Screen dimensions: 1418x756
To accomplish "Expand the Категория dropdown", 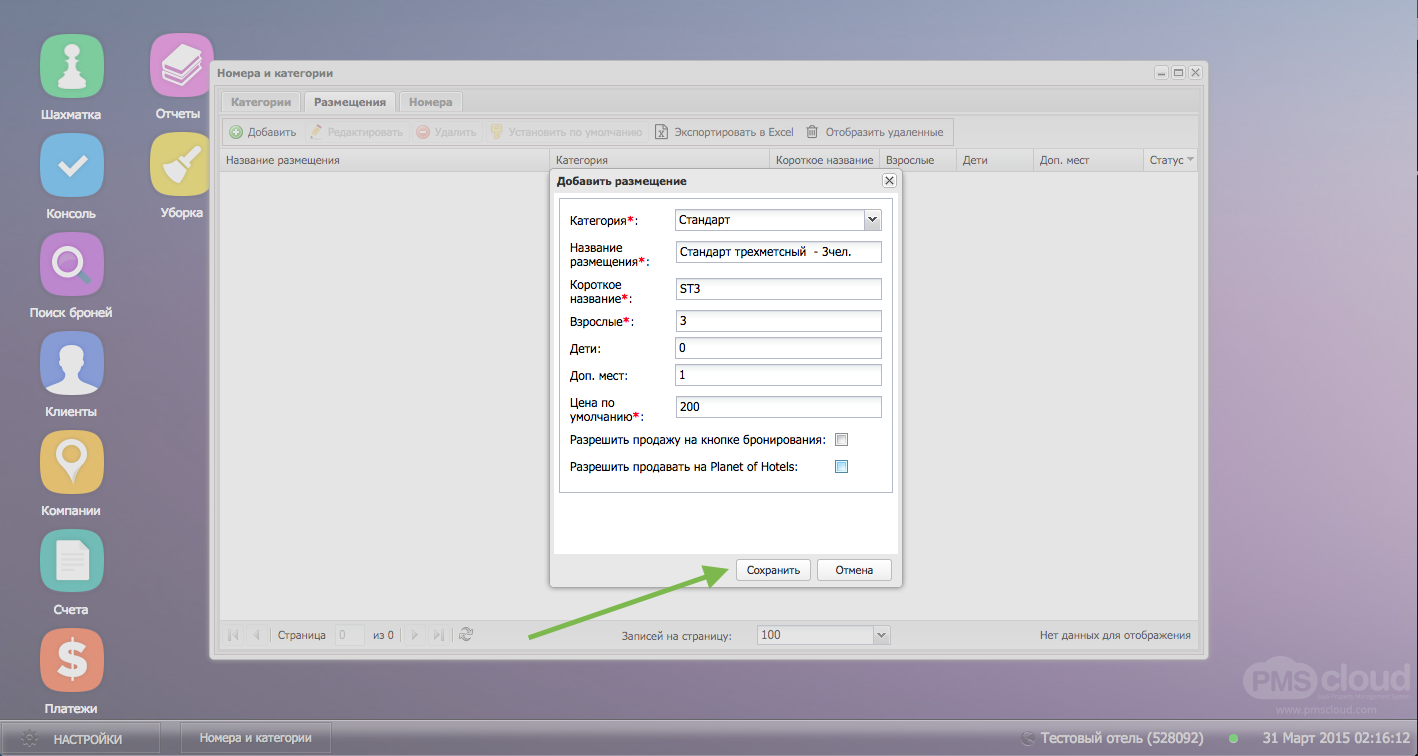I will pos(872,220).
